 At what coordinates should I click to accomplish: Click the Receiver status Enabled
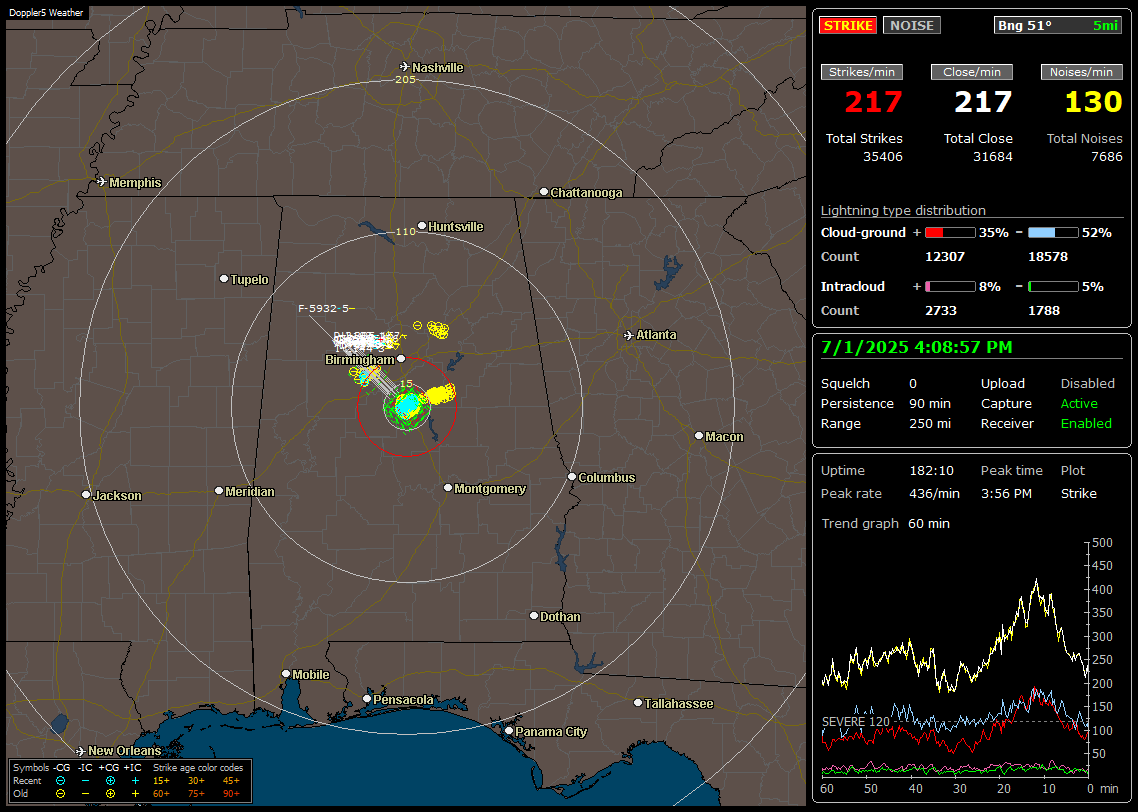1086,424
